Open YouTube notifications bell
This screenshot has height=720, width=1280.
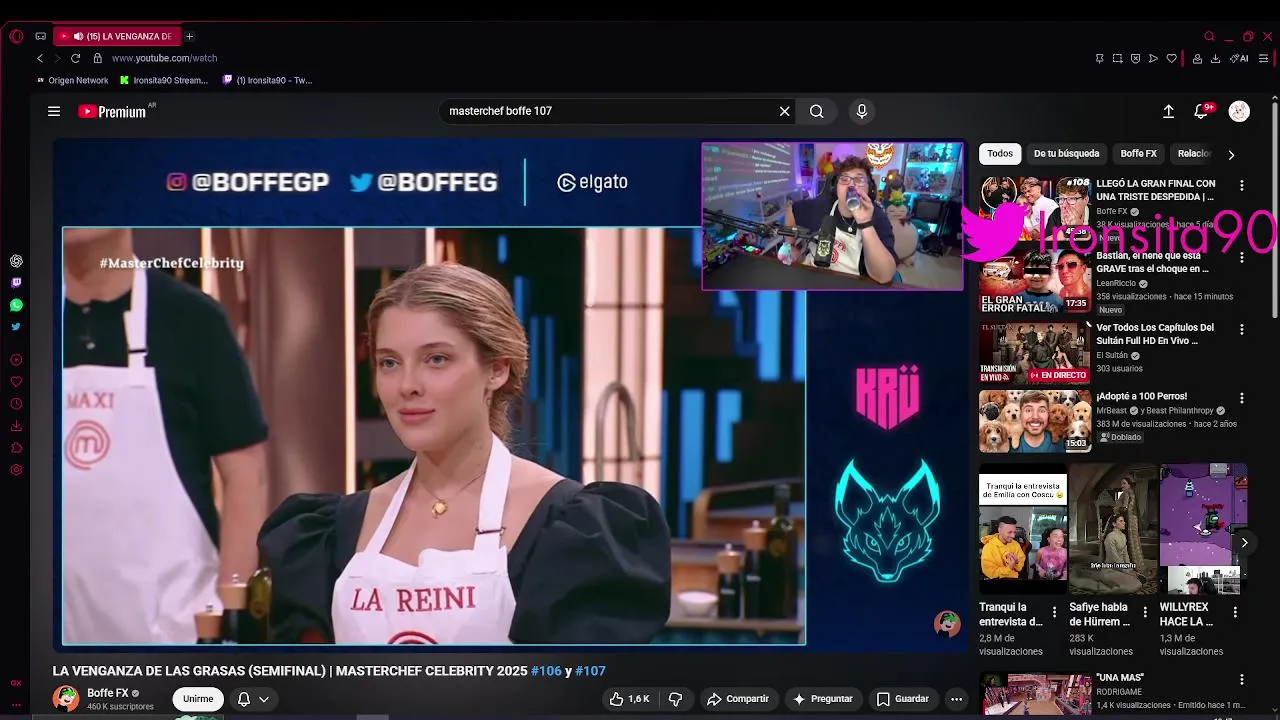click(1201, 111)
